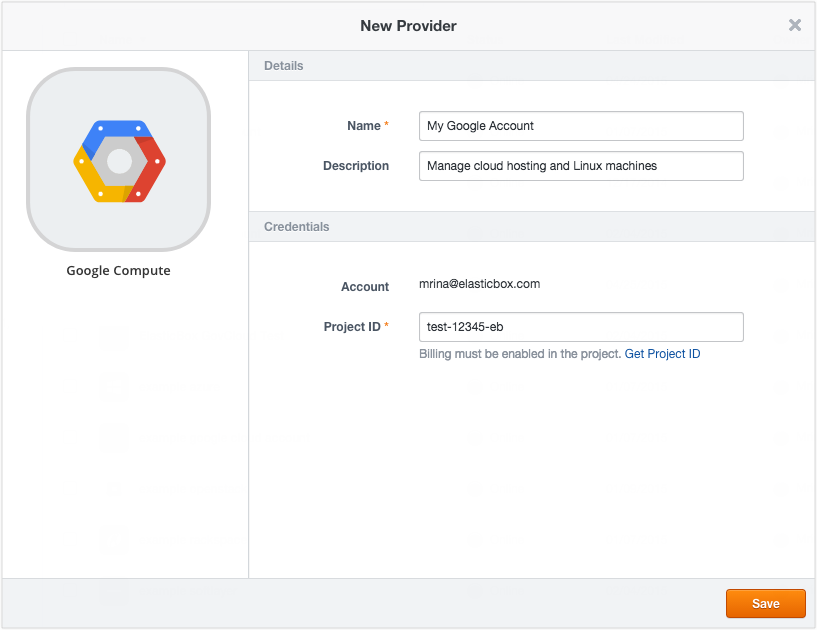The width and height of the screenshot is (817, 630).
Task: Click the Name field label
Action: tap(364, 126)
